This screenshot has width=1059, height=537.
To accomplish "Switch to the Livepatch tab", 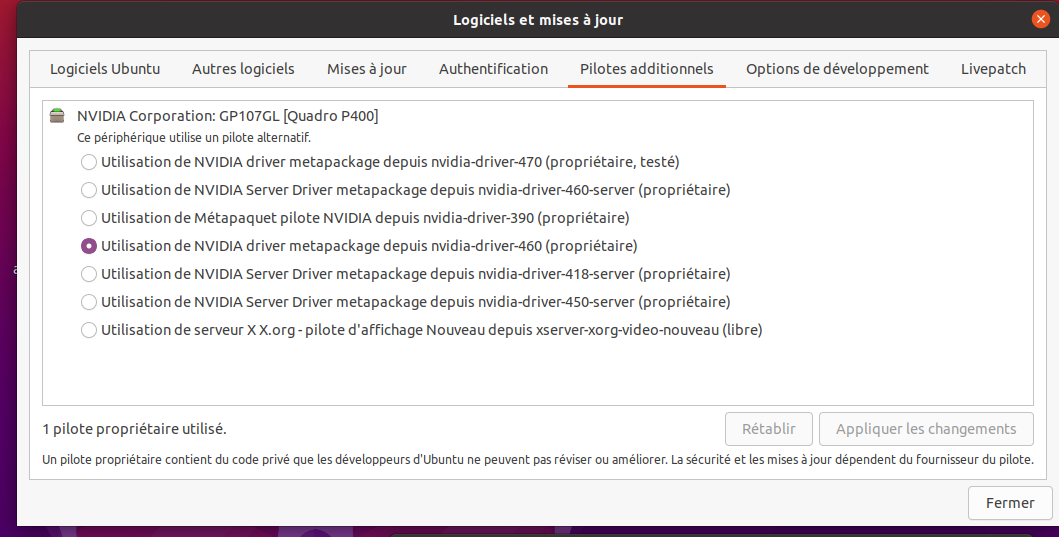I will point(993,69).
